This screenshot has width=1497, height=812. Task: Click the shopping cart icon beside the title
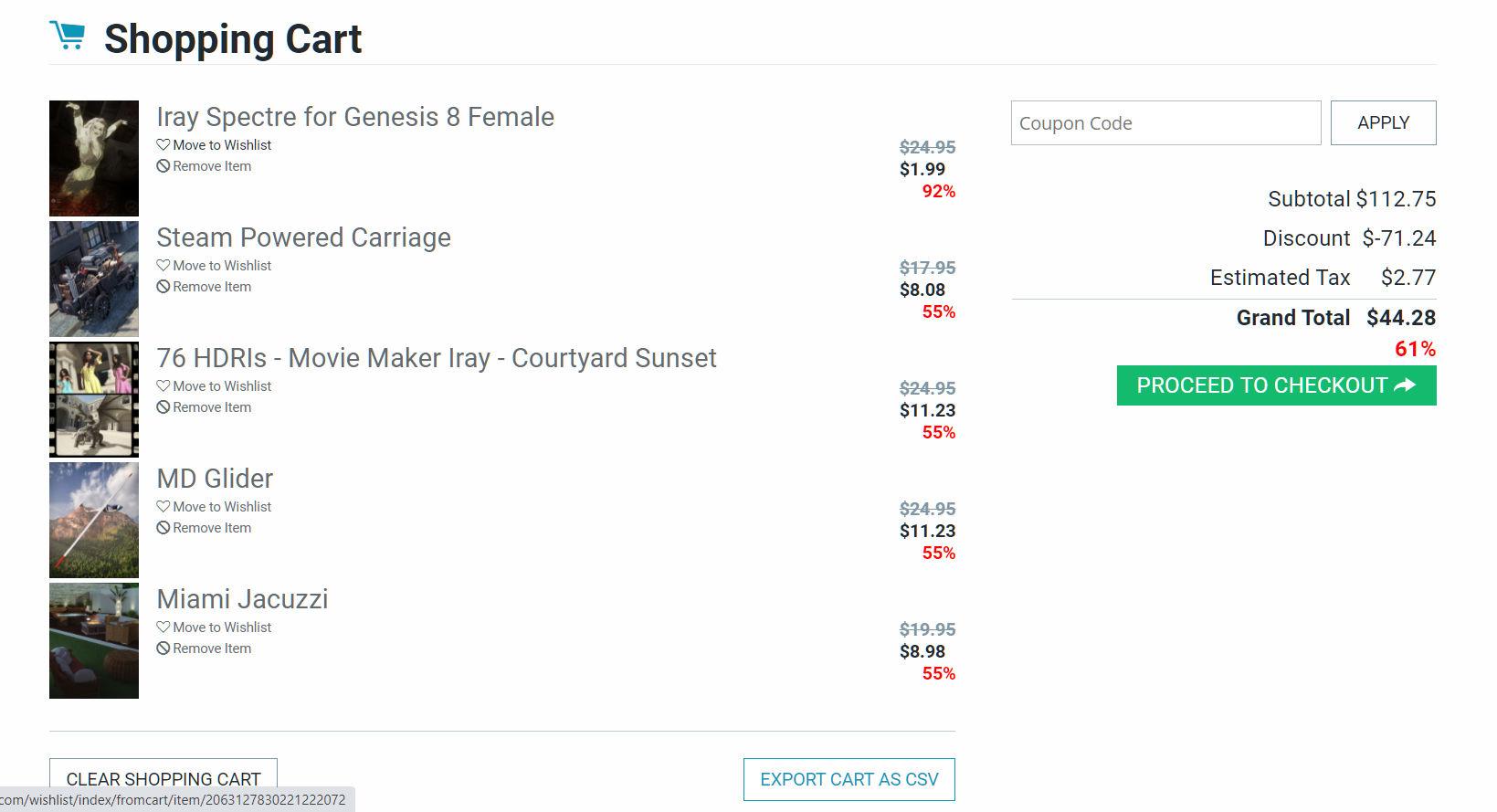[x=68, y=36]
